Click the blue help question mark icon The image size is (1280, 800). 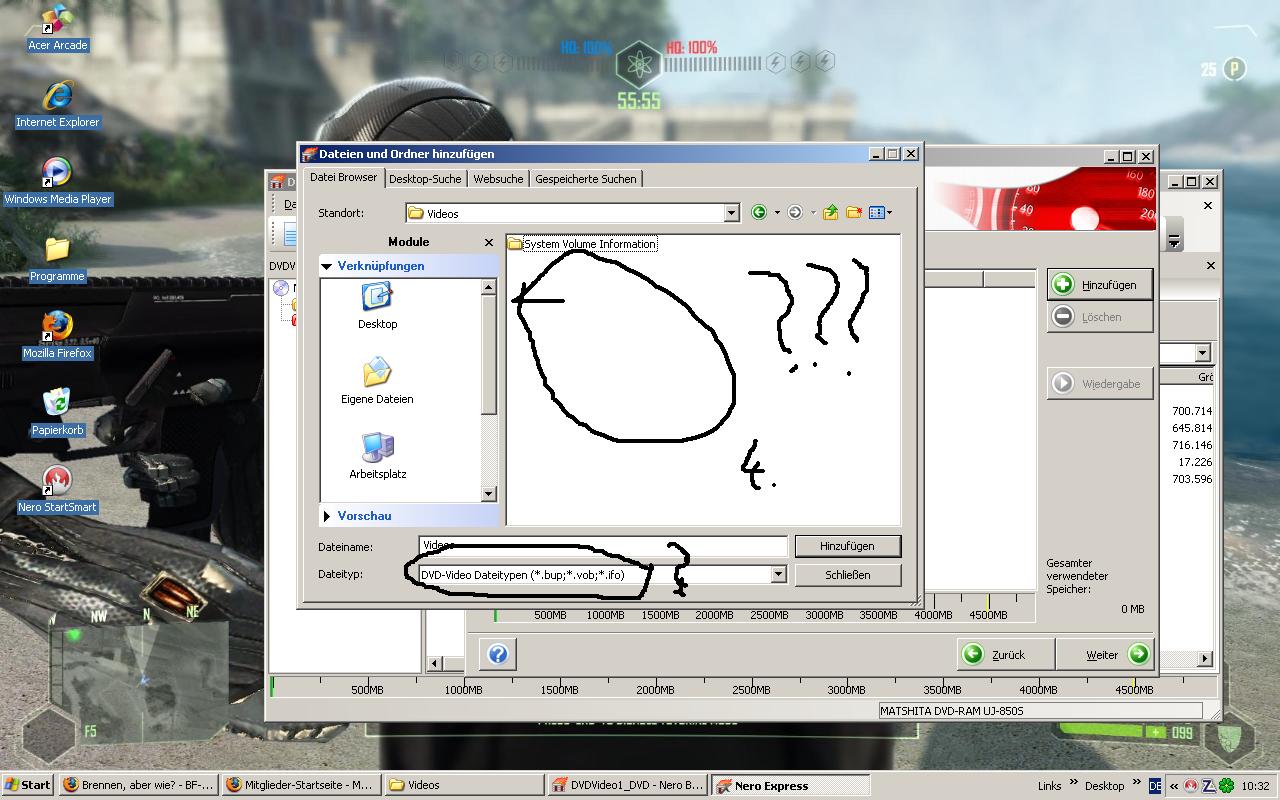tap(498, 655)
